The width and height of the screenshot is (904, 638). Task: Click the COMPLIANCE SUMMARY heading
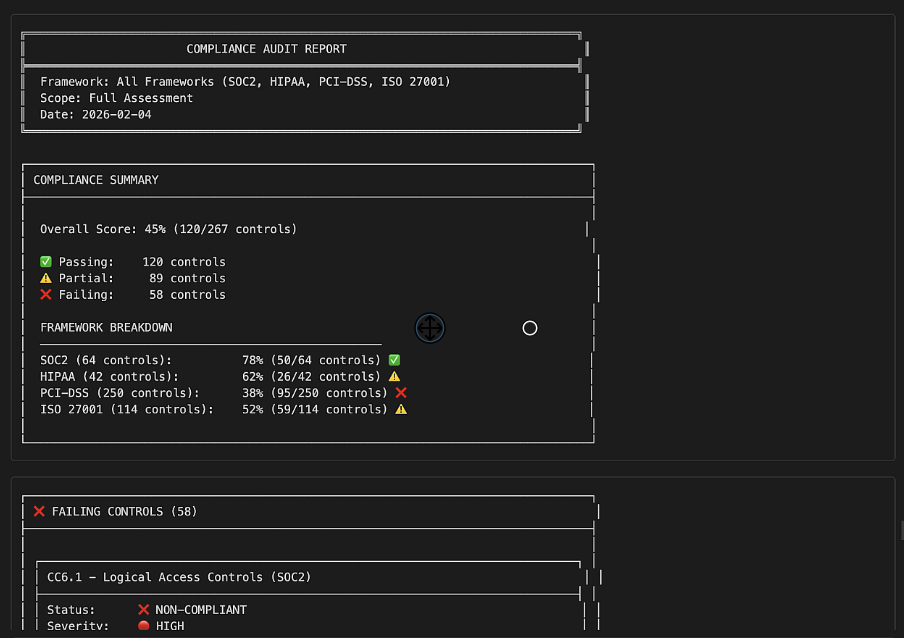96,180
